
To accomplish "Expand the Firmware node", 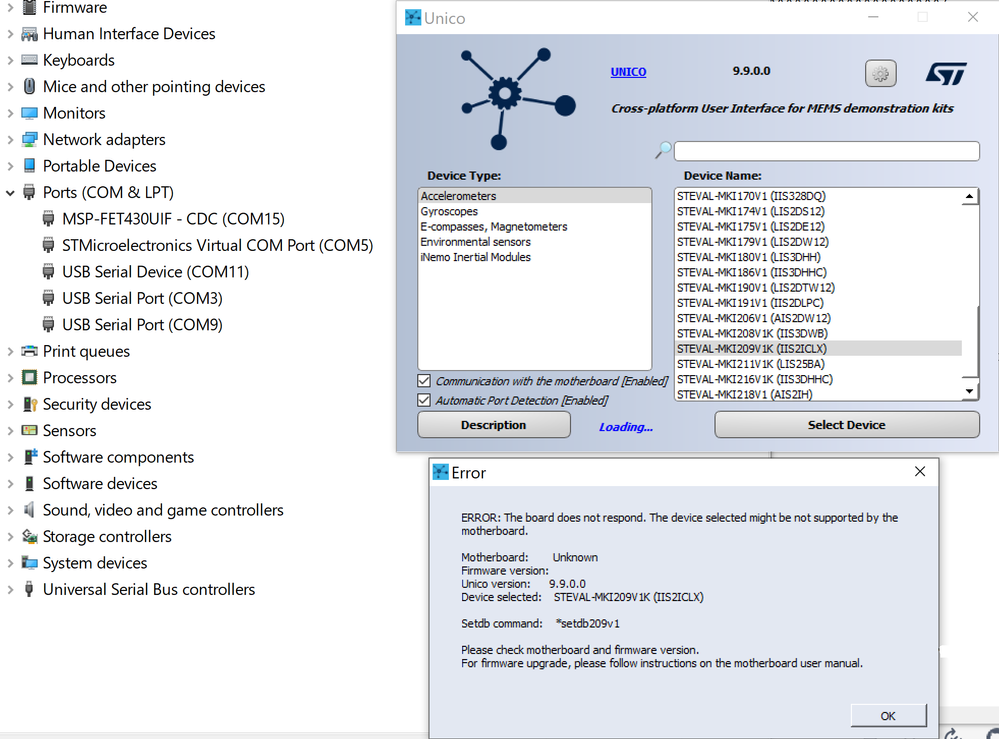I will tap(10, 8).
